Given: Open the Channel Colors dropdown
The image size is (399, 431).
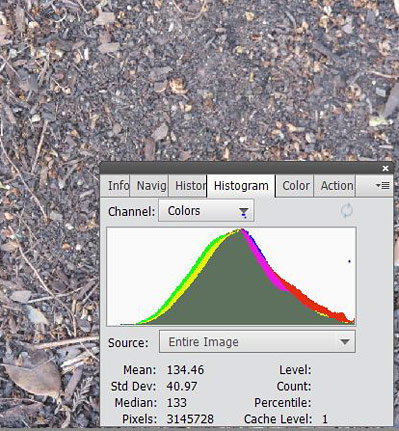Looking at the screenshot, I should [206, 211].
